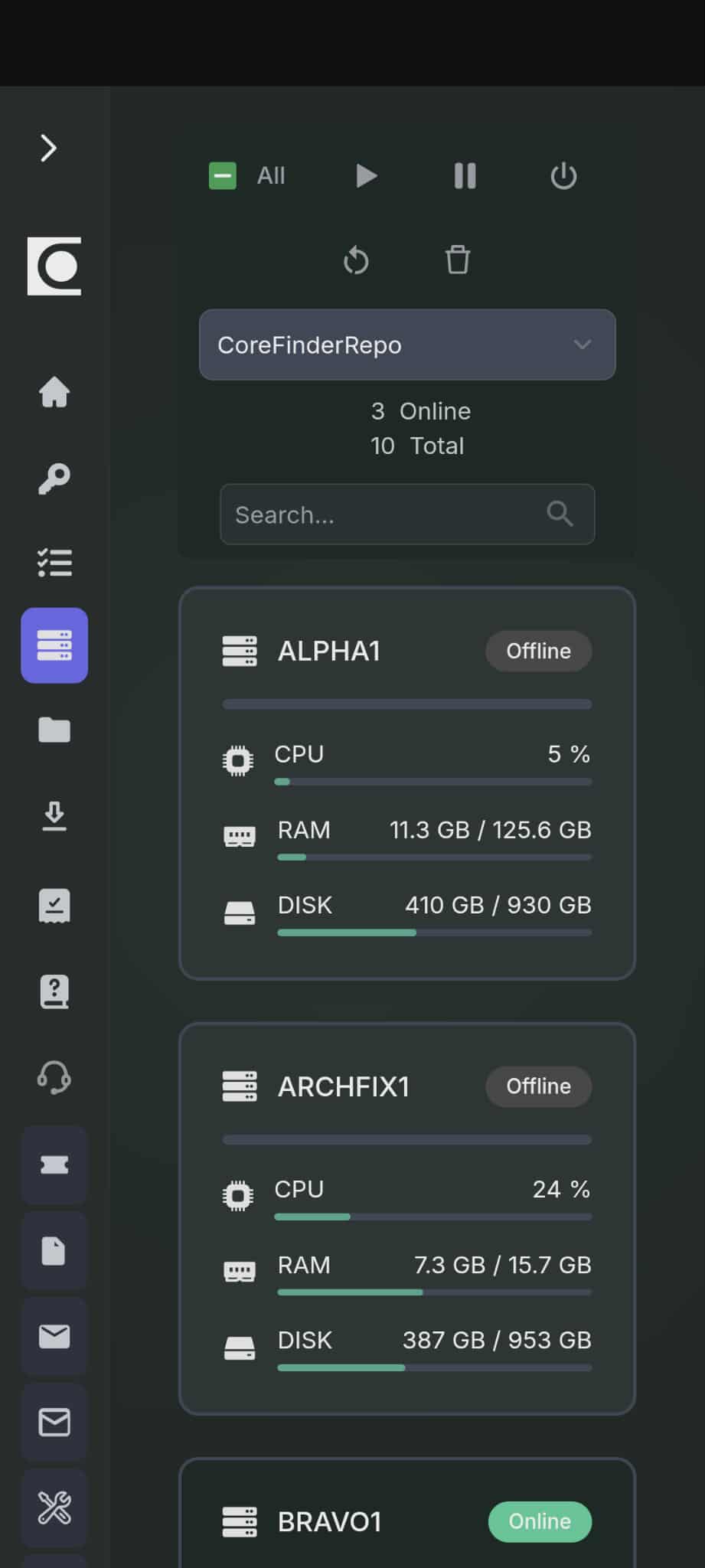Toggle the All selection checkbox
This screenshot has height=1568, width=705.
tap(221, 175)
